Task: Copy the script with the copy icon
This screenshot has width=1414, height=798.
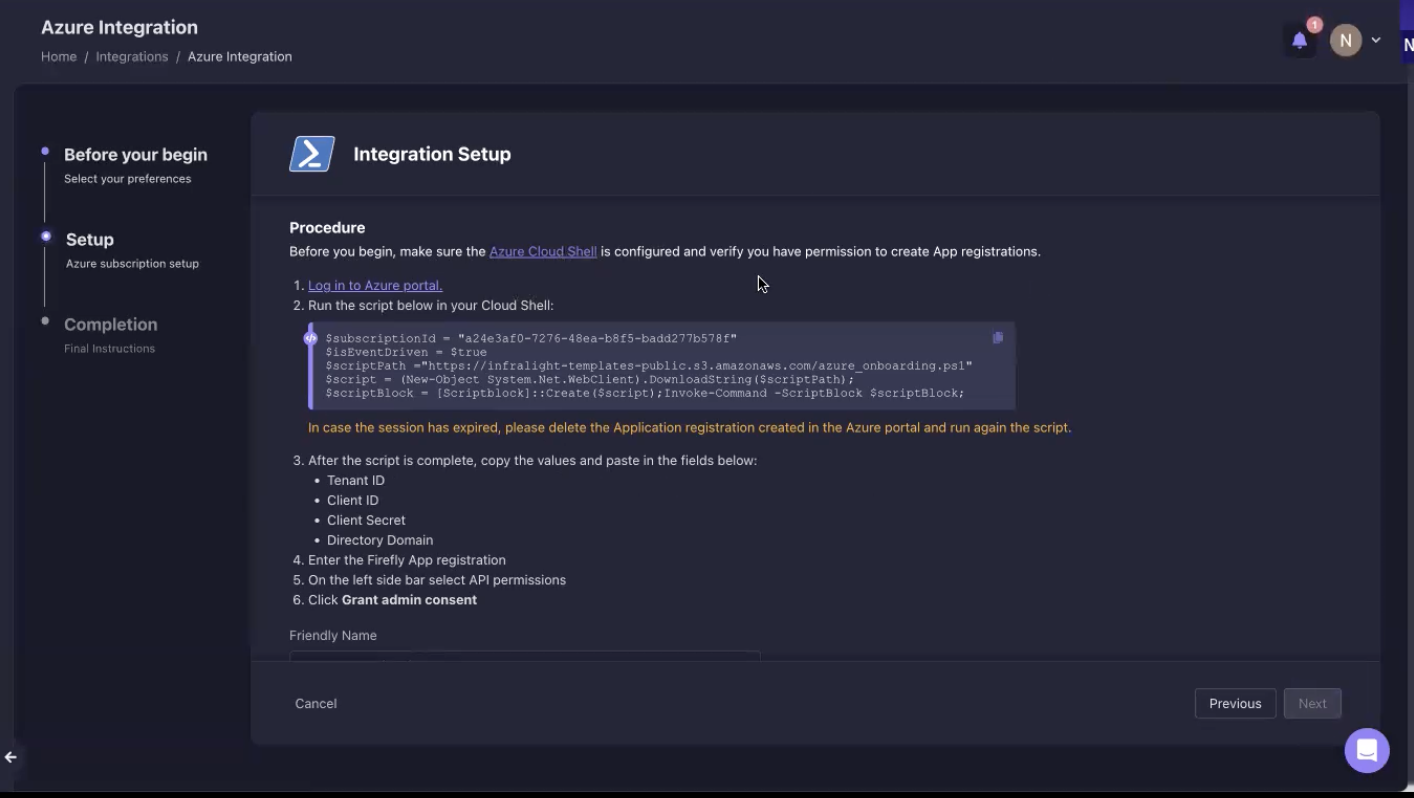Action: pos(997,338)
